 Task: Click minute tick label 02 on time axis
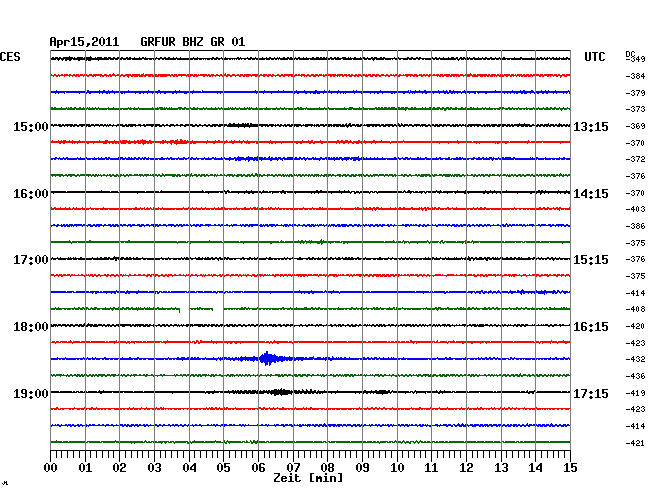click(x=119, y=468)
